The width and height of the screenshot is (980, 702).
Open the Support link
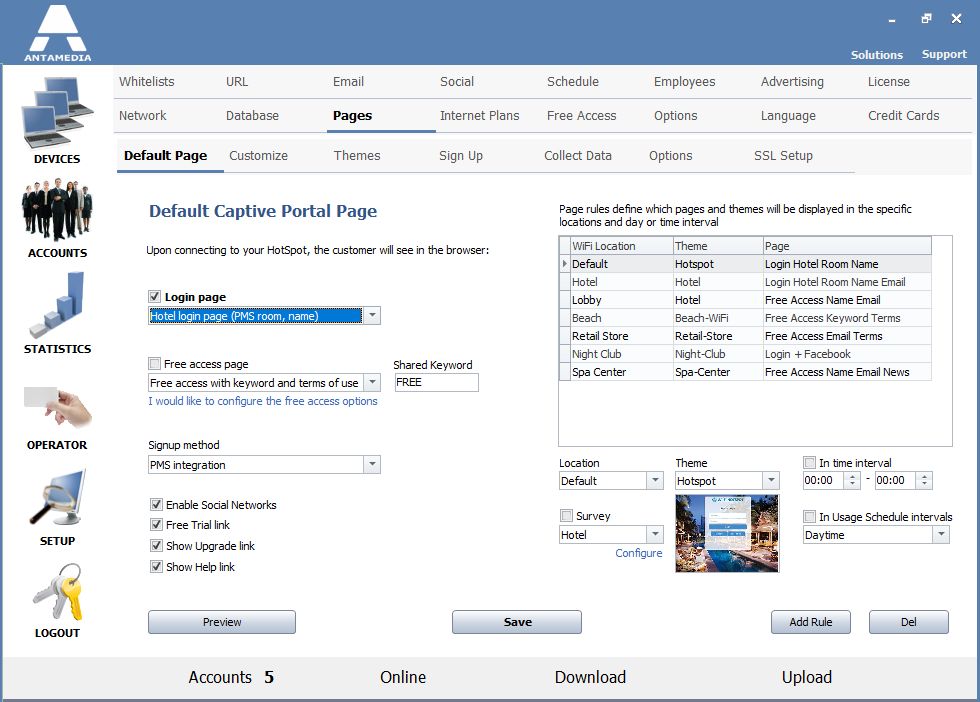click(x=944, y=54)
